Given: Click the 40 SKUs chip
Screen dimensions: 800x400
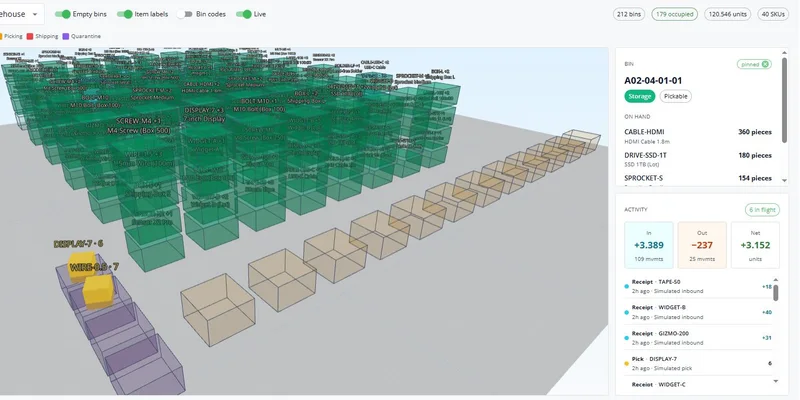Looking at the screenshot, I should (x=773, y=14).
